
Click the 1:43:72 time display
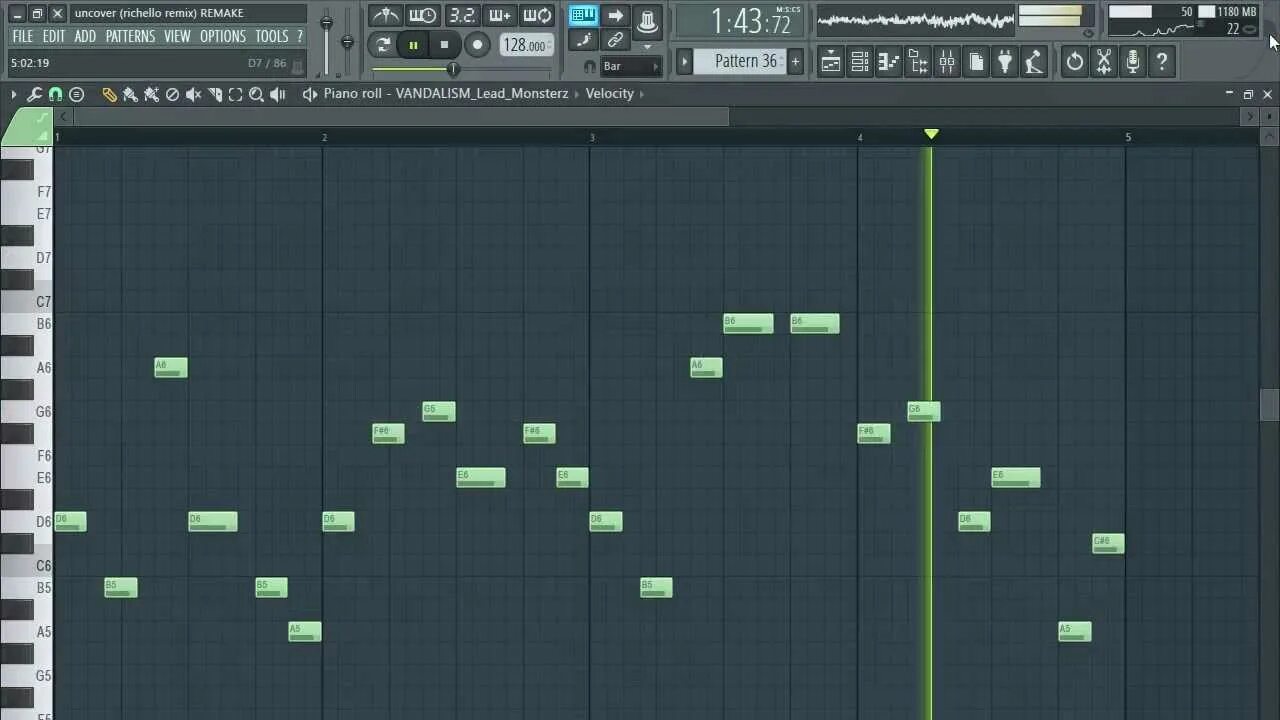740,21
